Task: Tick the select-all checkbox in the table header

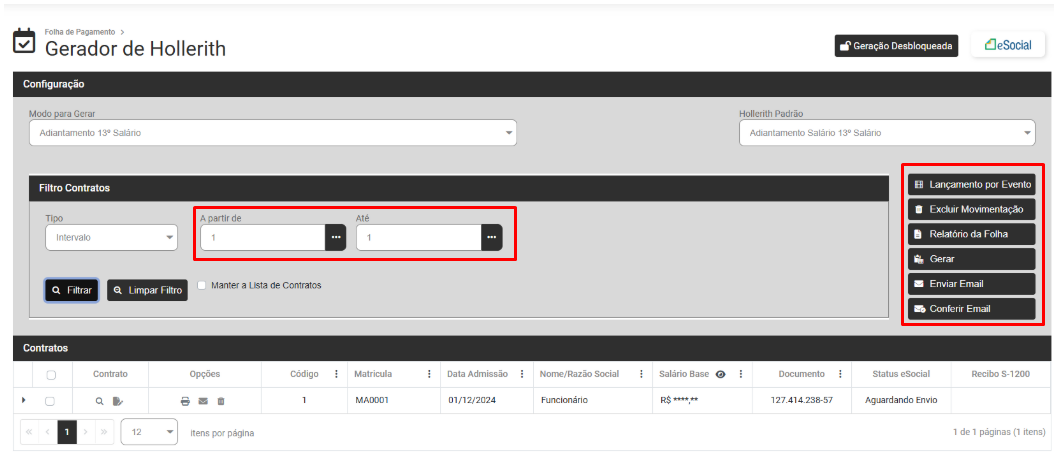Action: point(51,375)
